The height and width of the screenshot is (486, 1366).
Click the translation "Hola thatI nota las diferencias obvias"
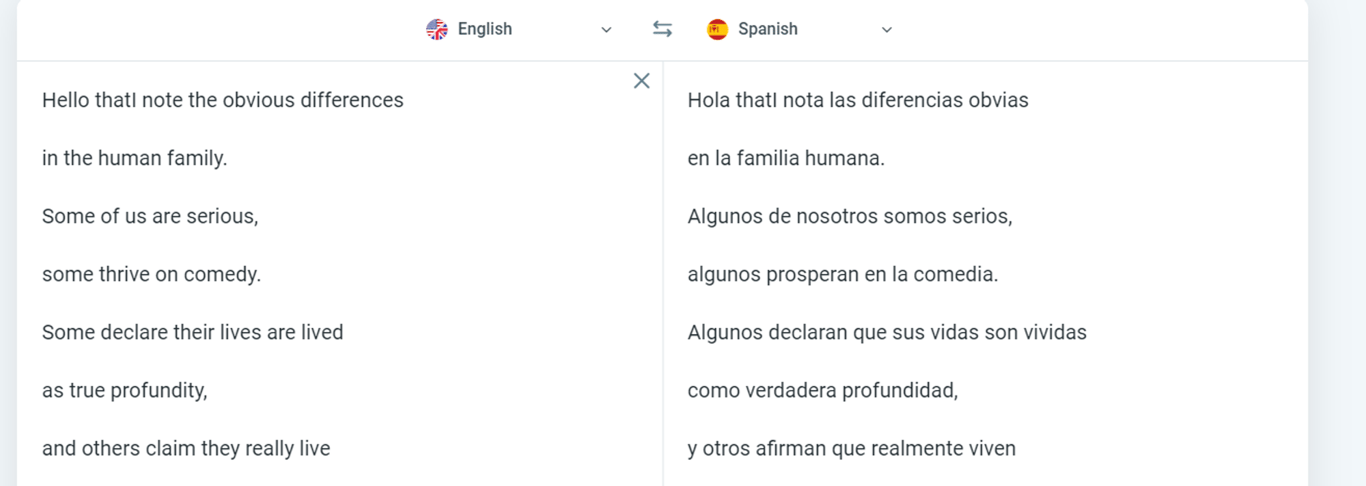click(858, 100)
